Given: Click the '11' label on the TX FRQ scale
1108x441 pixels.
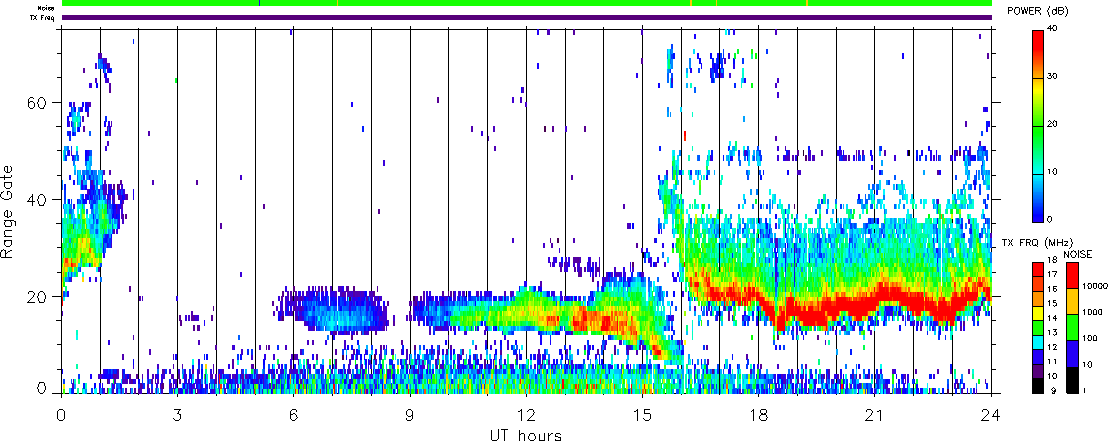Looking at the screenshot, I should (1053, 362).
